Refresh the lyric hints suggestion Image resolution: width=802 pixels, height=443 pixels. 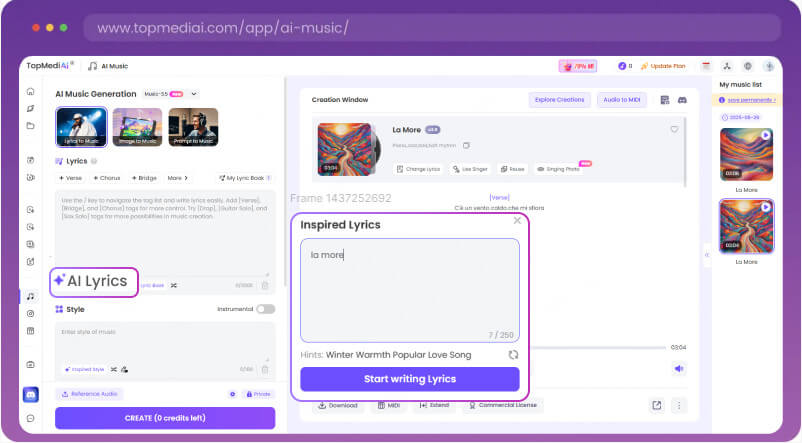point(513,354)
